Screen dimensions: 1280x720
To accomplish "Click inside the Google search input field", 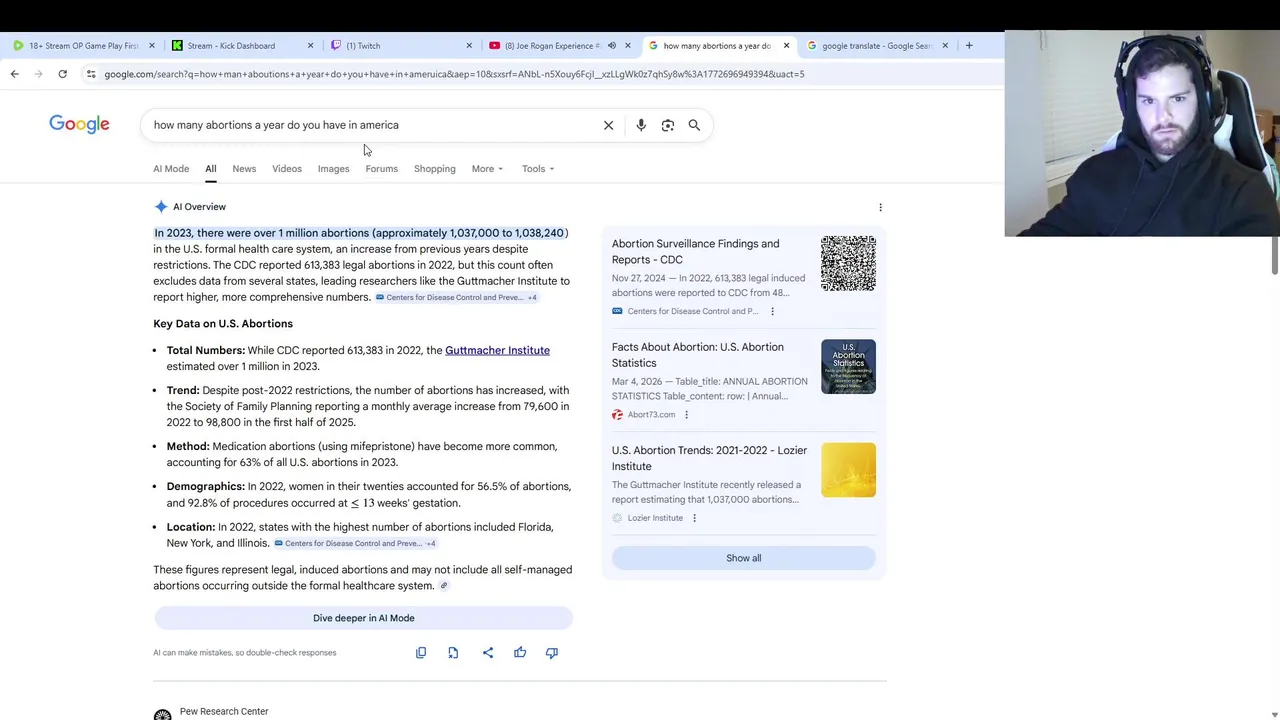I will point(370,125).
